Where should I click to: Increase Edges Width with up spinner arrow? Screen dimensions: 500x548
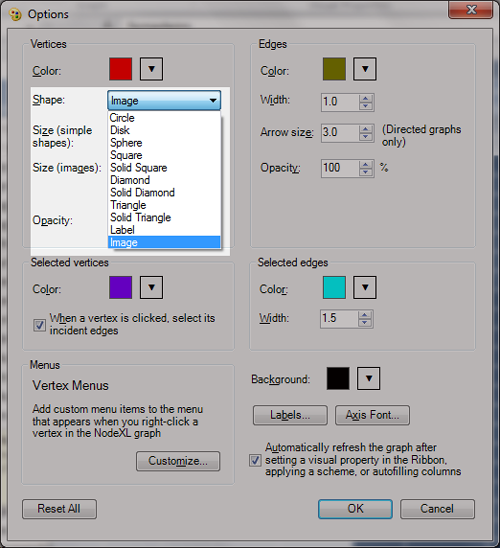pos(365,99)
